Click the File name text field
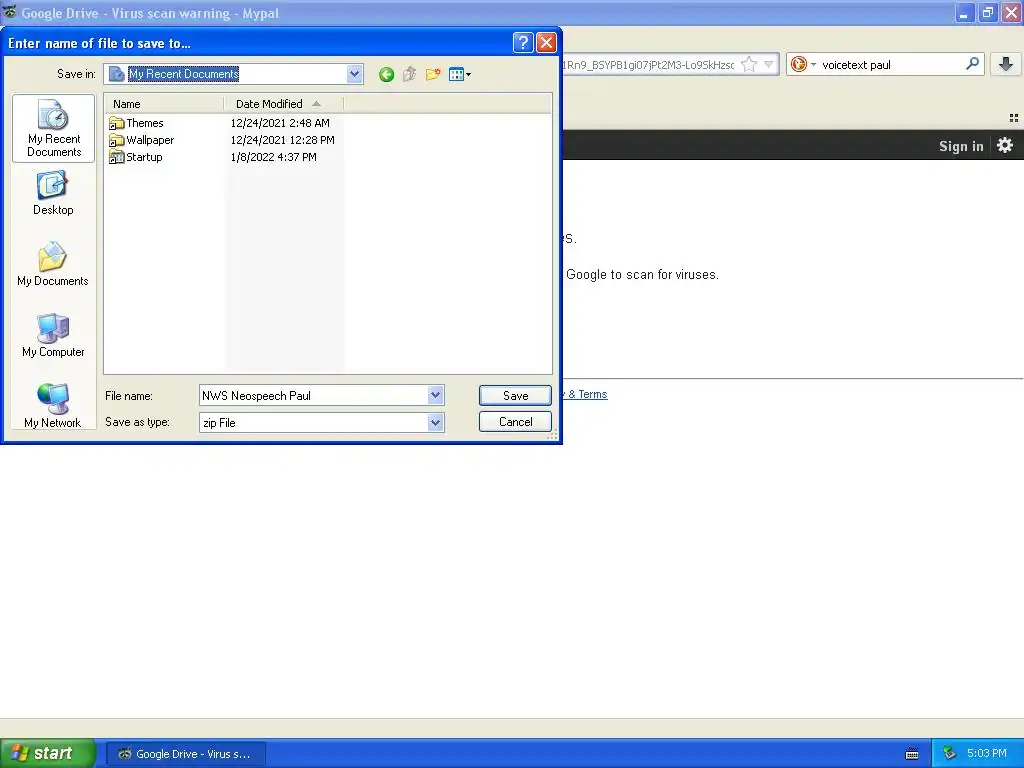This screenshot has height=768, width=1024. point(313,395)
